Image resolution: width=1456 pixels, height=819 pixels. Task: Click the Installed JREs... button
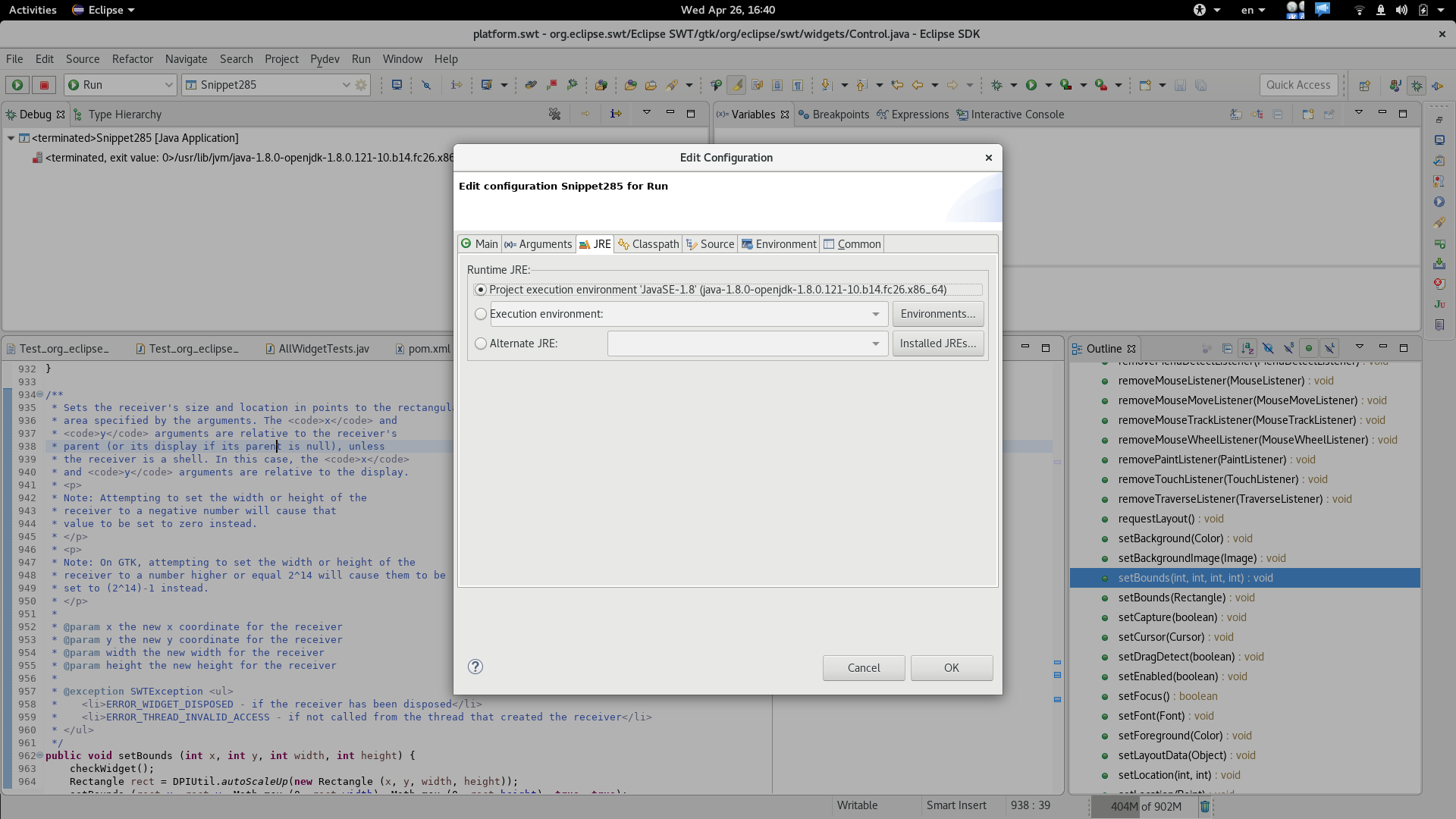click(938, 344)
